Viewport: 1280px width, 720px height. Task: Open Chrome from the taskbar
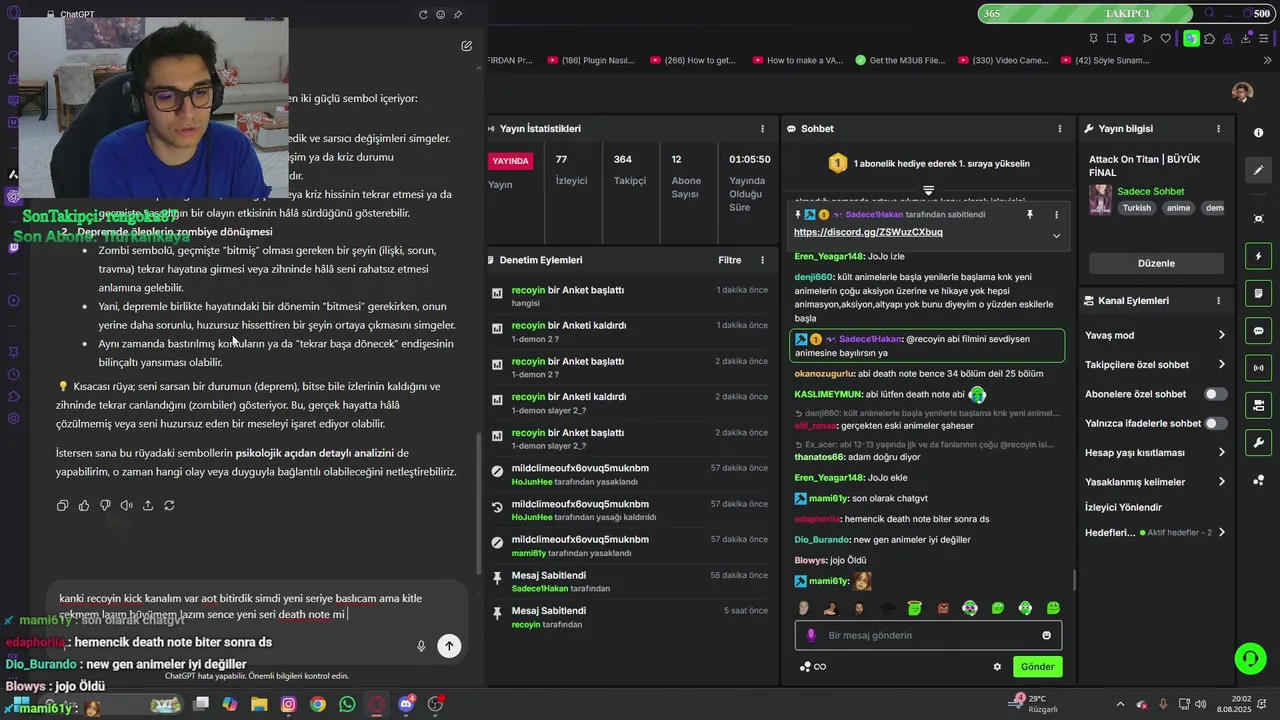pyautogui.click(x=318, y=705)
